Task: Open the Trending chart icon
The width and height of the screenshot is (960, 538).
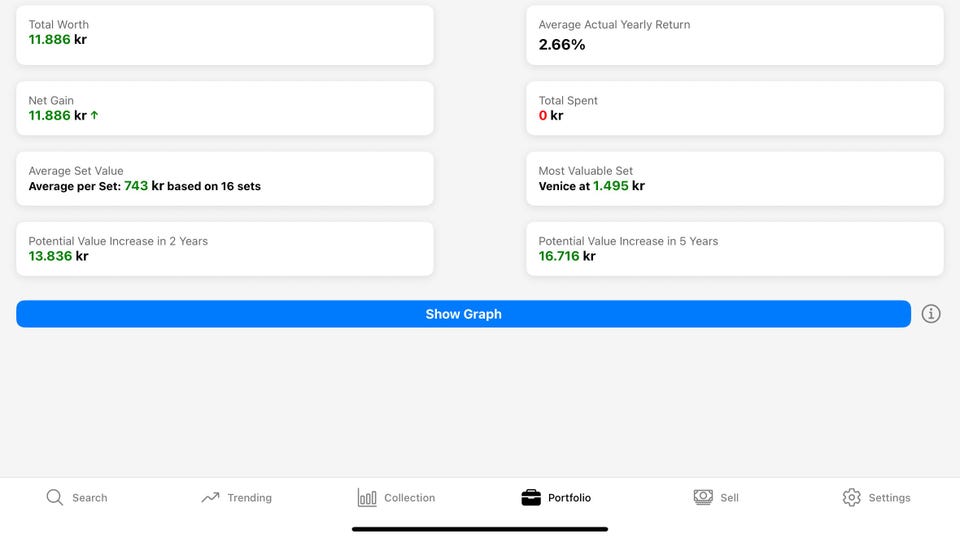Action: point(210,497)
